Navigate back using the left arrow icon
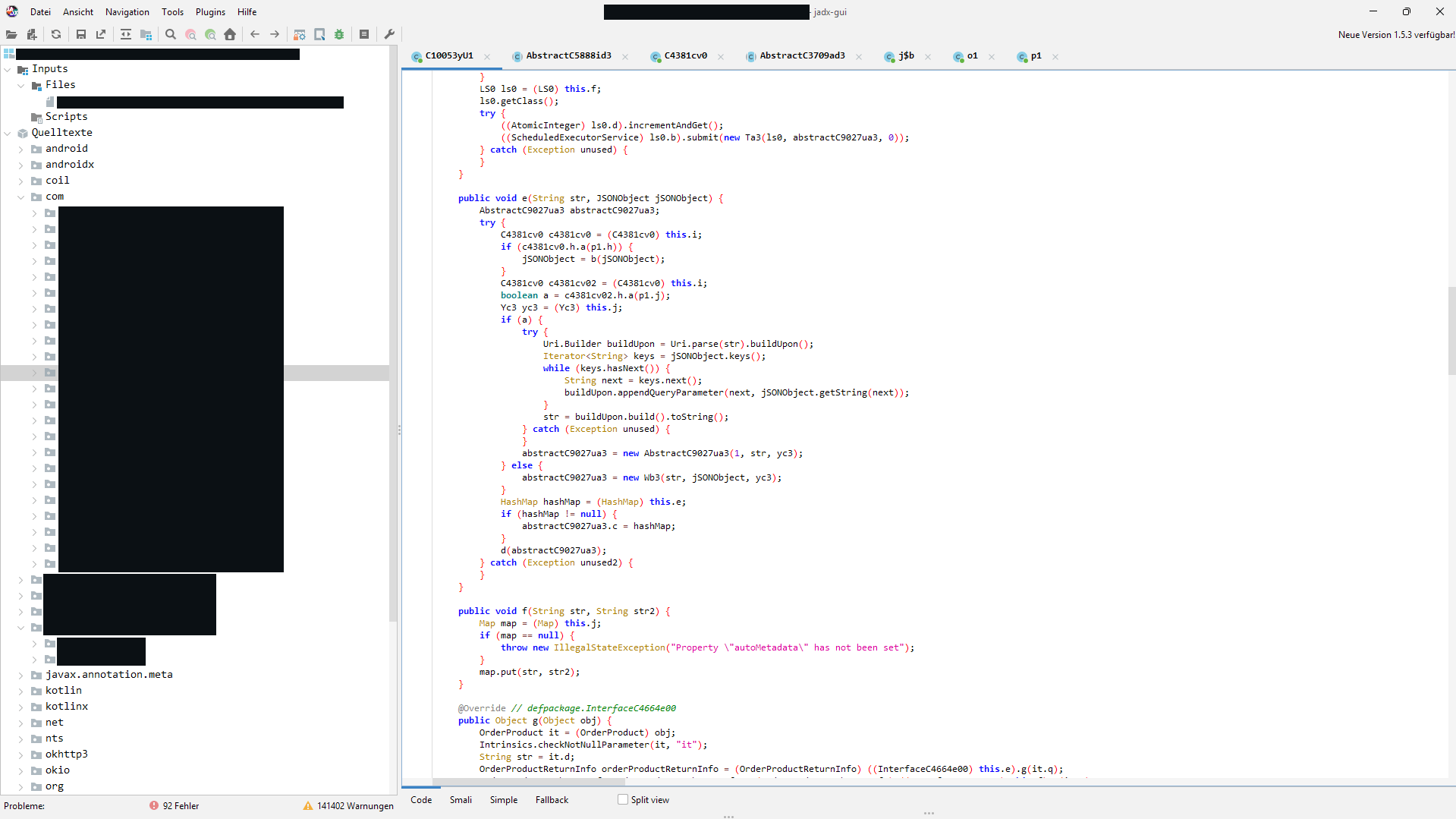This screenshot has height=819, width=1456. [x=255, y=34]
